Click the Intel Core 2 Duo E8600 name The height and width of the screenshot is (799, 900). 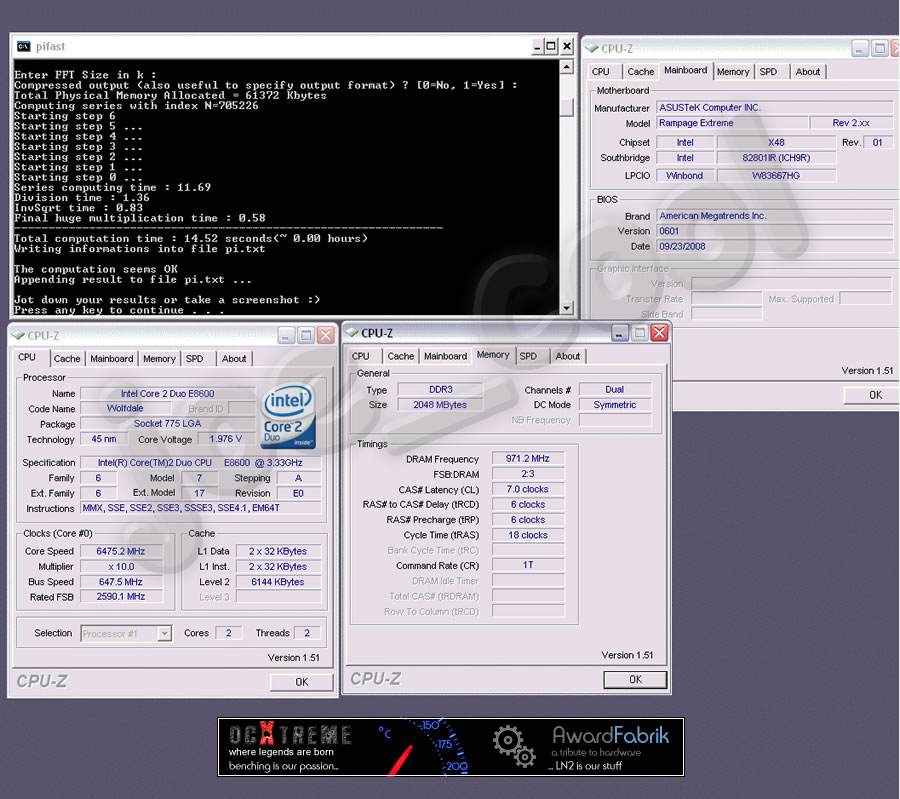coord(168,394)
